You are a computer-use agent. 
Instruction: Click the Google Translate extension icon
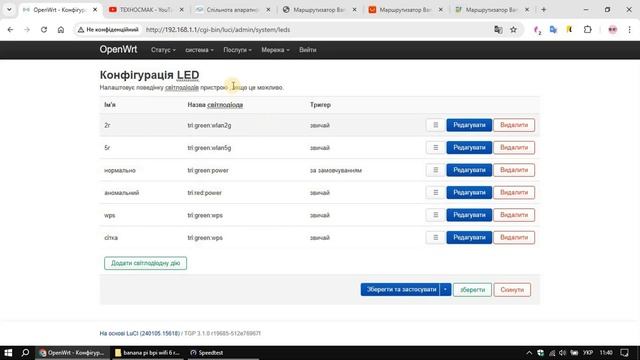click(x=553, y=29)
